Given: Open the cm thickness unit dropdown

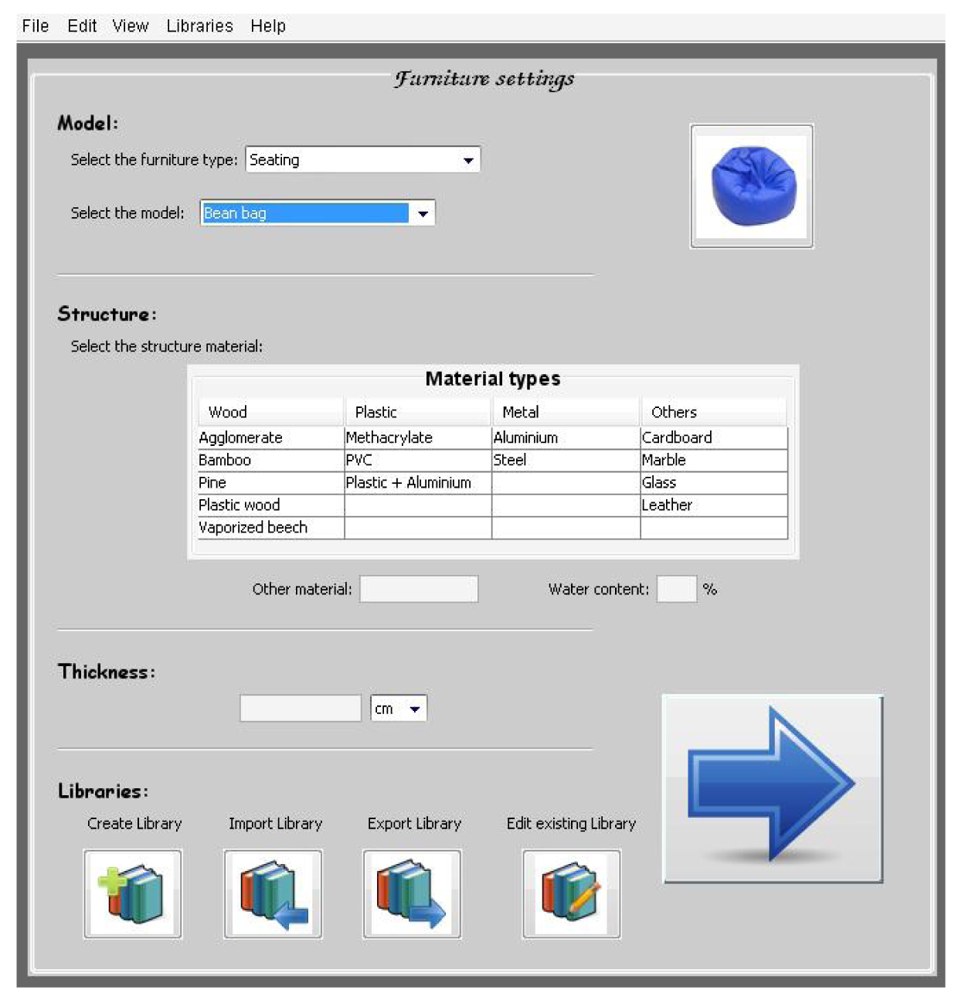Looking at the screenshot, I should point(399,709).
